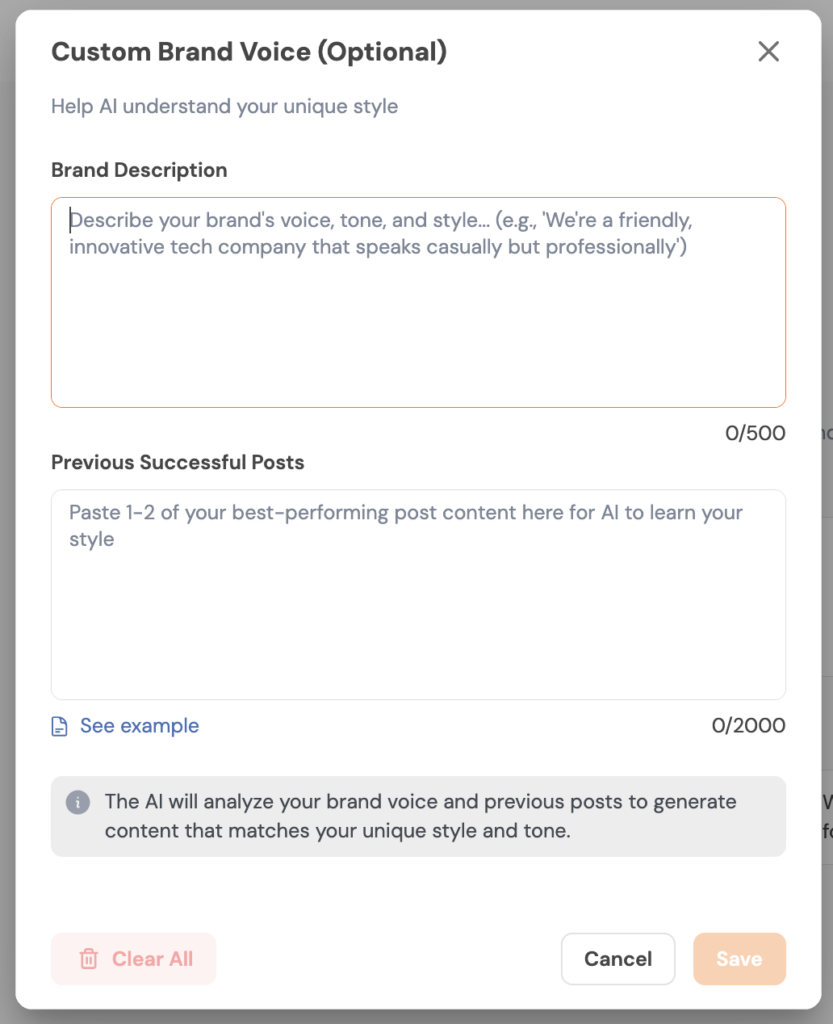Save the custom brand voice
Screen dimensions: 833x1024
click(739, 959)
